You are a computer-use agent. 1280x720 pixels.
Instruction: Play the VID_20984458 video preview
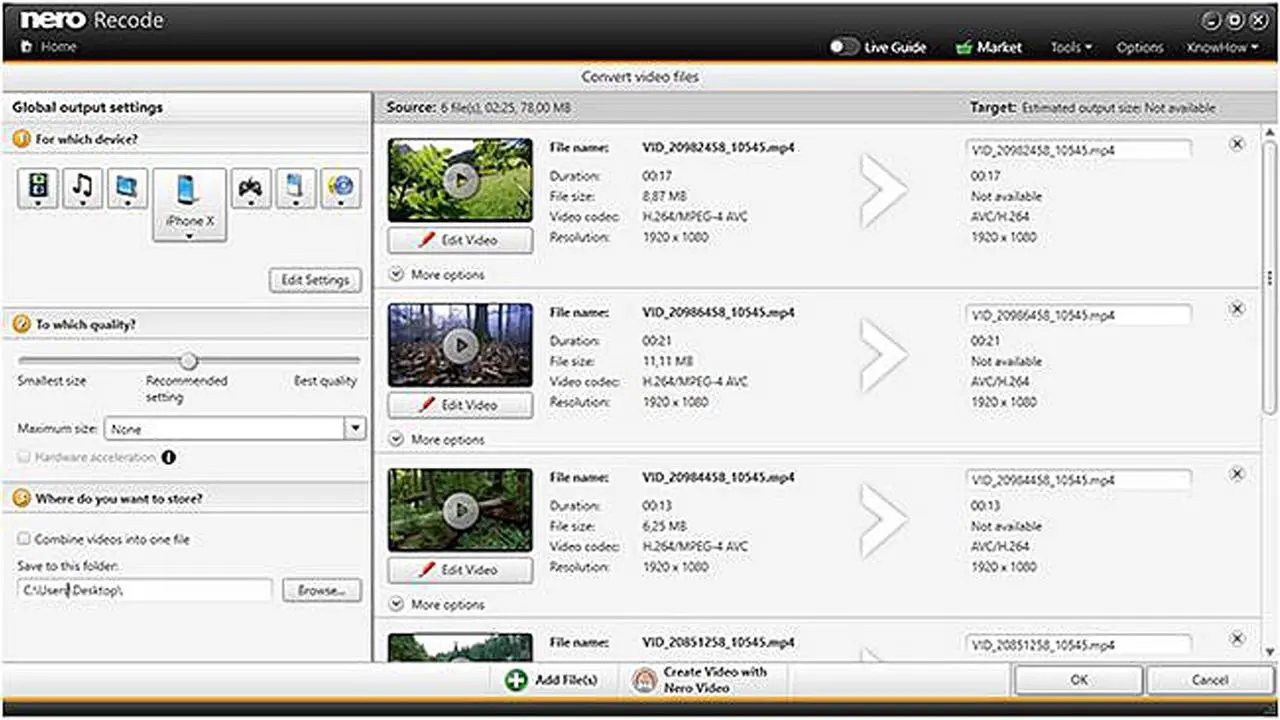point(460,510)
